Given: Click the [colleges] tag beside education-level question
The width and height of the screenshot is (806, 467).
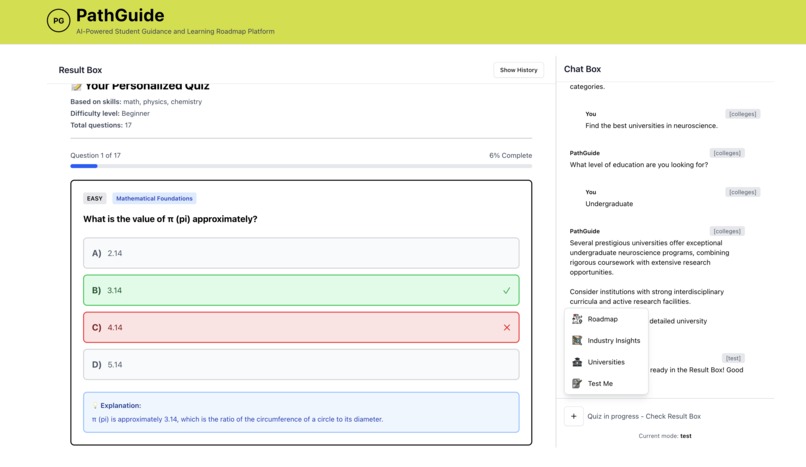Looking at the screenshot, I should [x=727, y=153].
